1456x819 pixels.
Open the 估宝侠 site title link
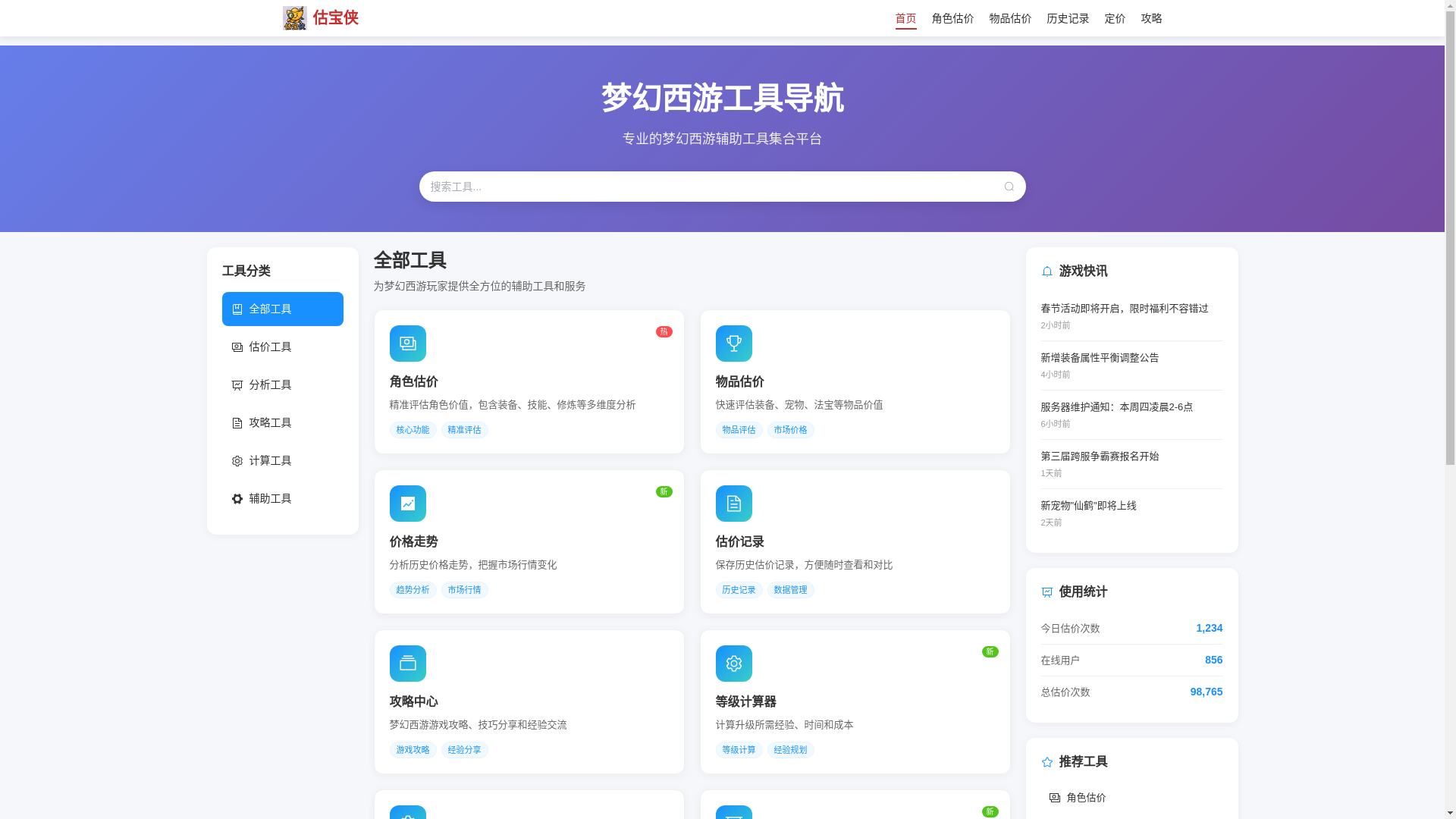(x=335, y=17)
